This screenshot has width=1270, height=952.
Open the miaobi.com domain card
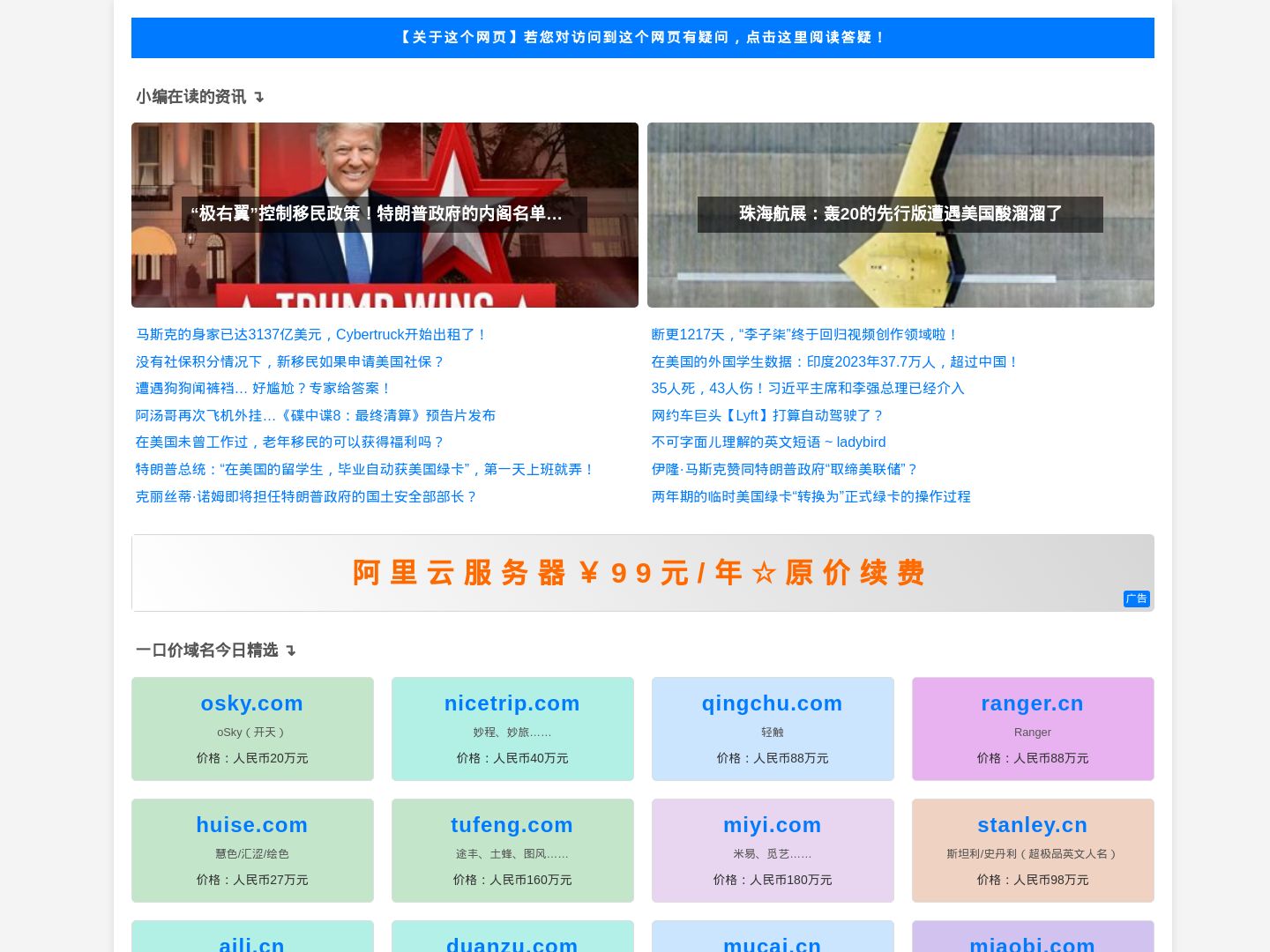coord(1033,937)
